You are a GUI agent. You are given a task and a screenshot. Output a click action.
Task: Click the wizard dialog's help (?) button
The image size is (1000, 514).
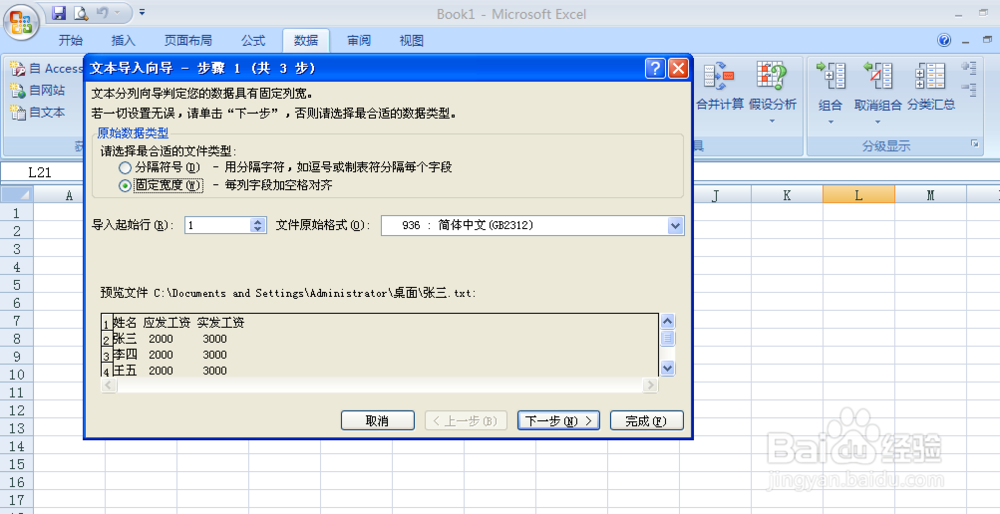(x=655, y=68)
